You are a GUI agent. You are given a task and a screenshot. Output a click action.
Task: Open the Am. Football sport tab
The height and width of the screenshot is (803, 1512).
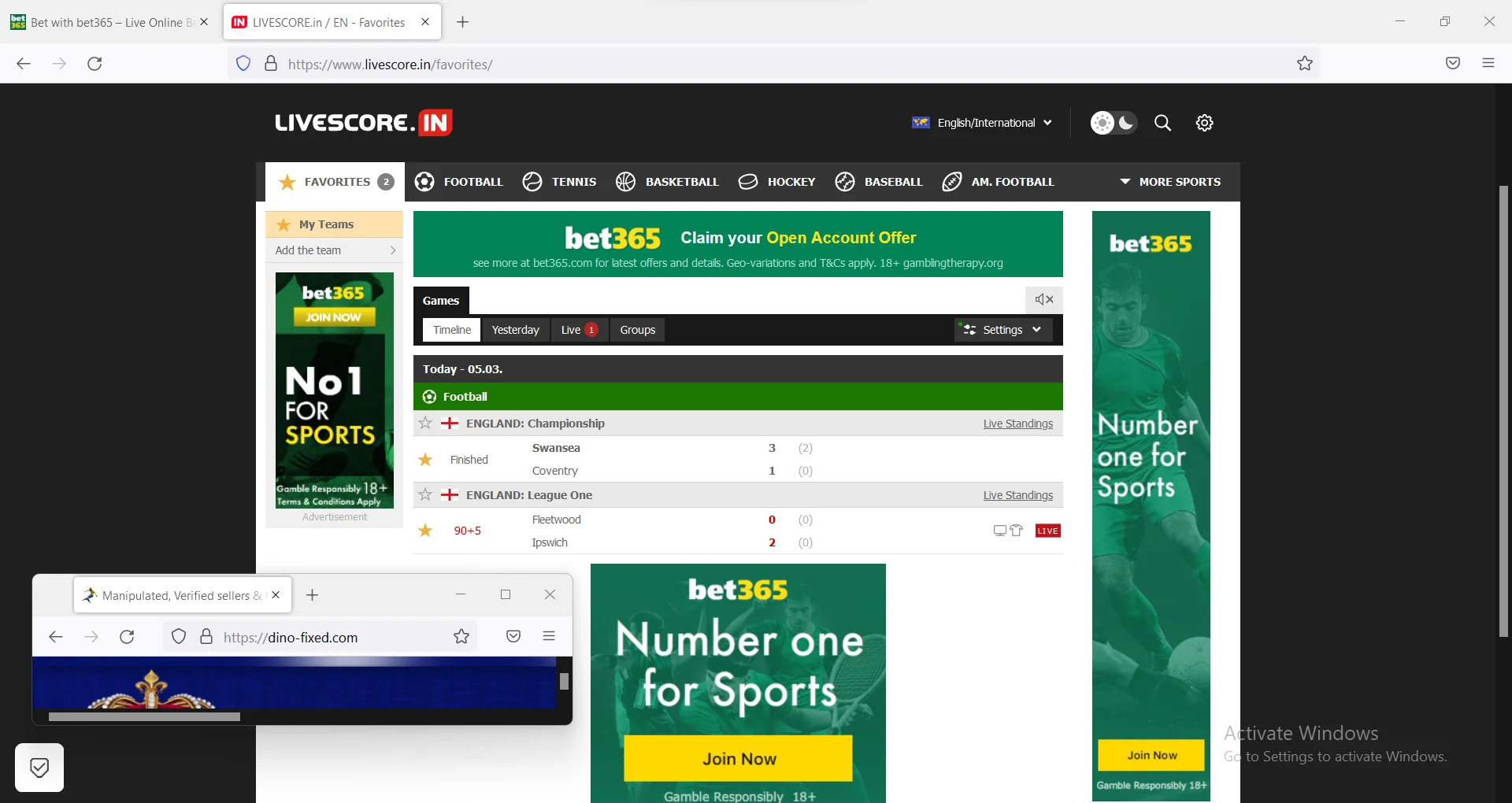pyautogui.click(x=999, y=182)
